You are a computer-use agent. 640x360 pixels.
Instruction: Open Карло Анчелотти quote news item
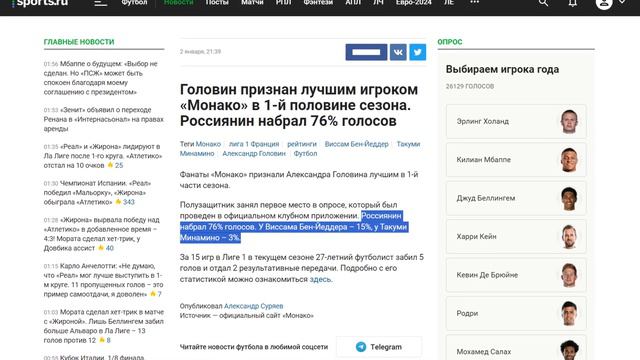[x=103, y=280]
